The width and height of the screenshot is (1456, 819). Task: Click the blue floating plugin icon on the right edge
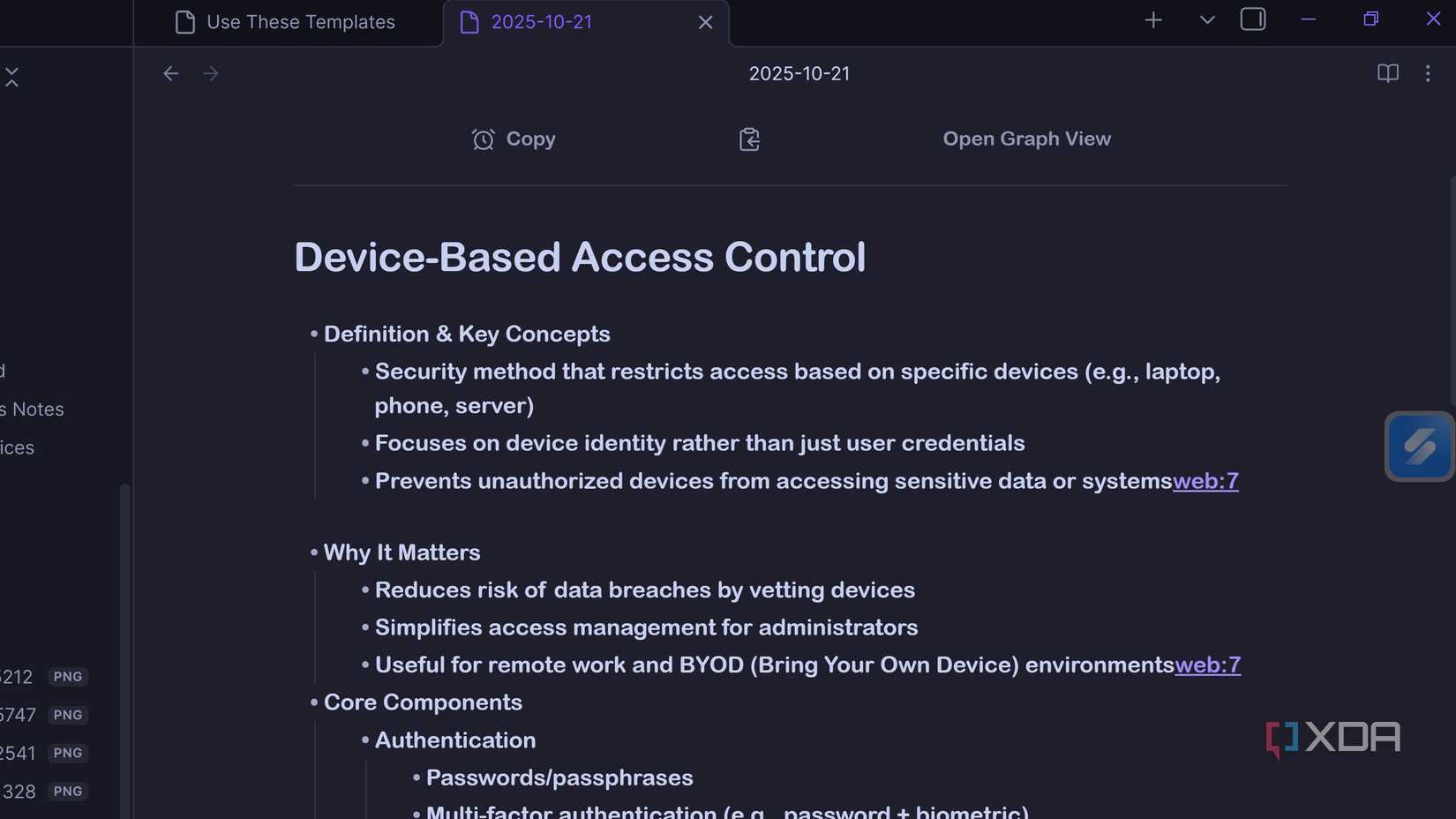[x=1419, y=447]
